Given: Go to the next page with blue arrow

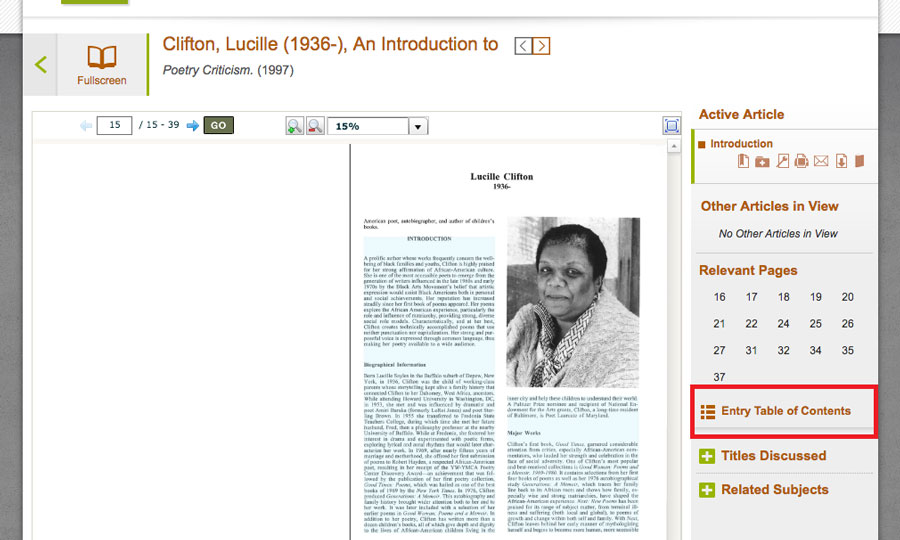Looking at the screenshot, I should click(193, 126).
